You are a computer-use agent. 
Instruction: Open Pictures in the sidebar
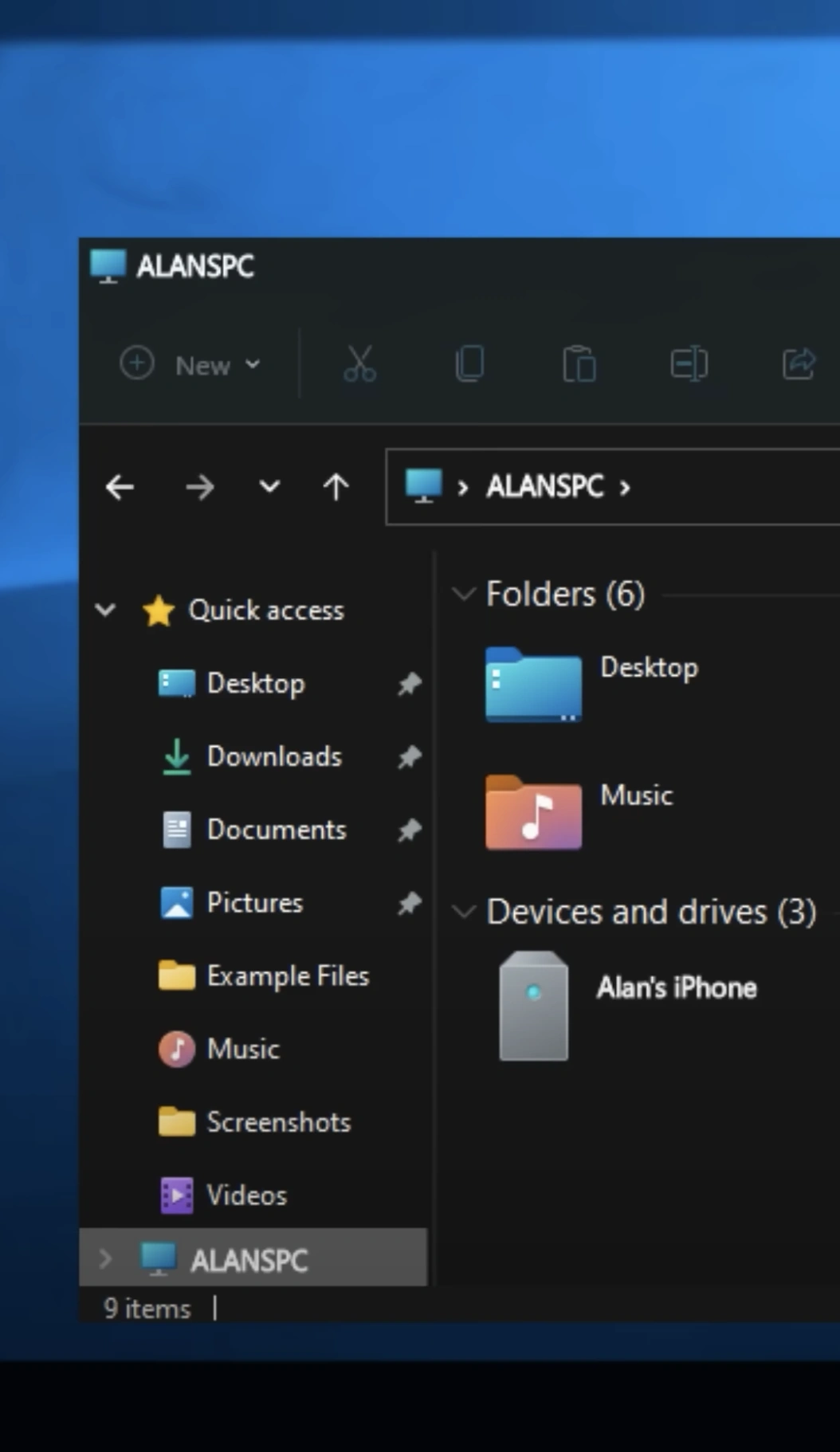(255, 903)
